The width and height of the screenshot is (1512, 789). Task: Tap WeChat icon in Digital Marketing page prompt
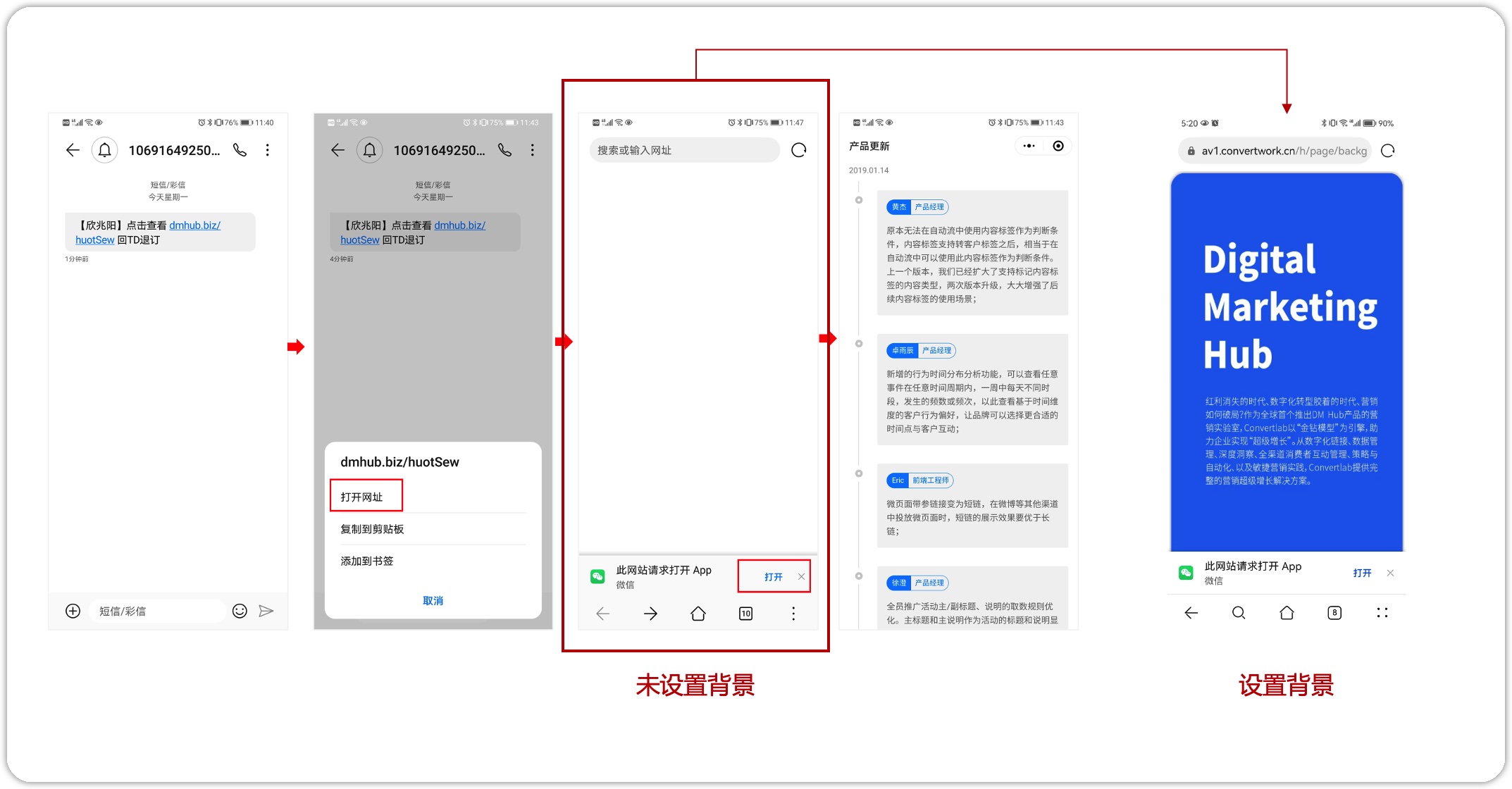[1186, 573]
